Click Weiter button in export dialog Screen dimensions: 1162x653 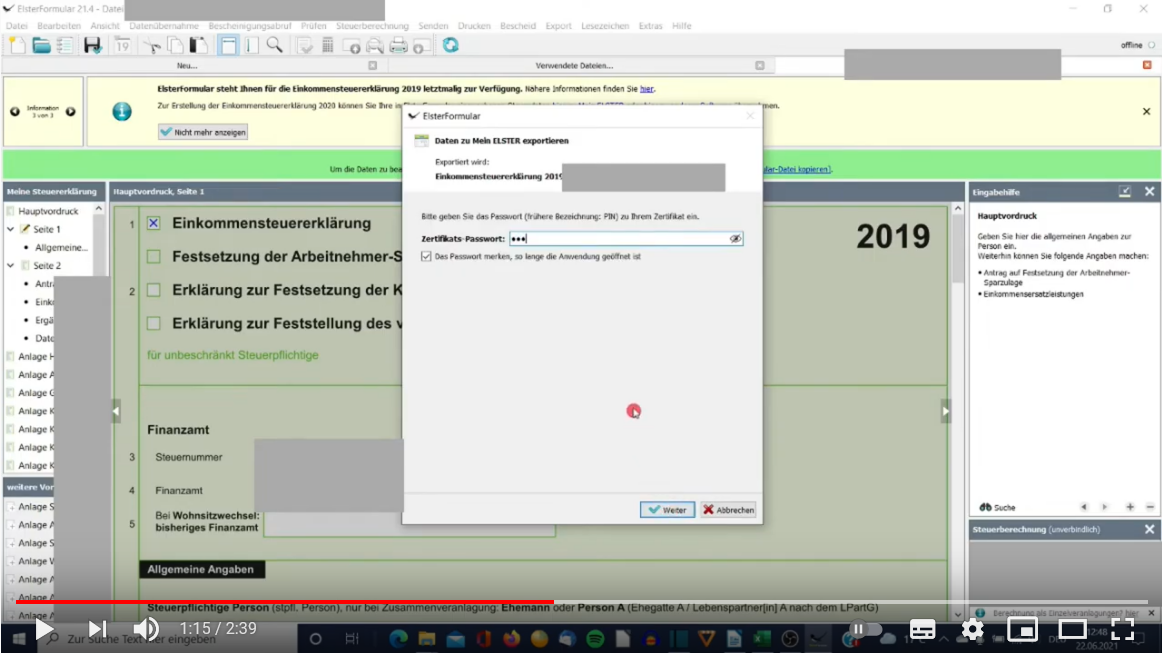[667, 510]
